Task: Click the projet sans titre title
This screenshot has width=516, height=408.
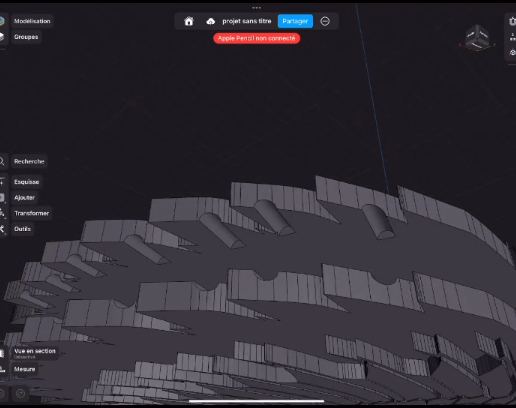Action: coord(247,21)
